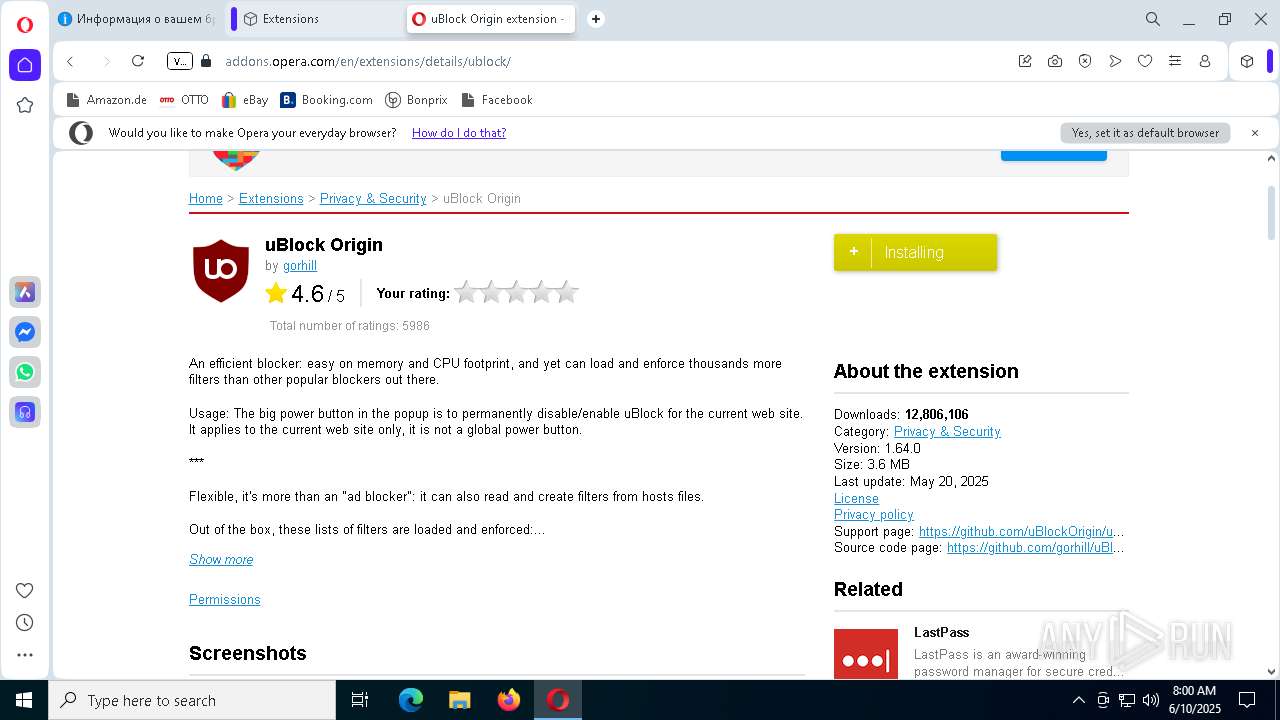
Task: Launch Aria AI from the sidebar
Action: pyautogui.click(x=25, y=292)
